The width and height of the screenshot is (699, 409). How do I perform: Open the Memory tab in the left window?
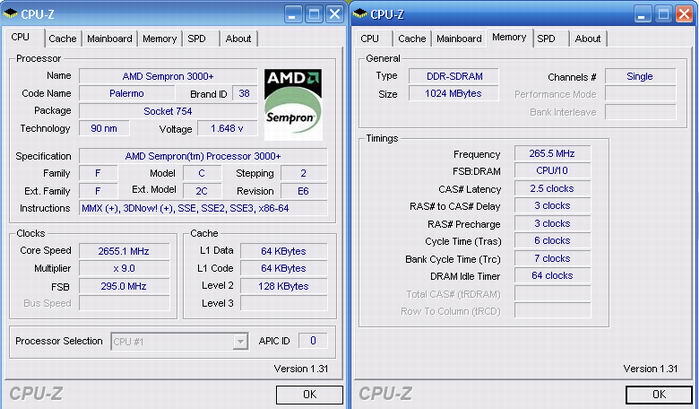160,39
